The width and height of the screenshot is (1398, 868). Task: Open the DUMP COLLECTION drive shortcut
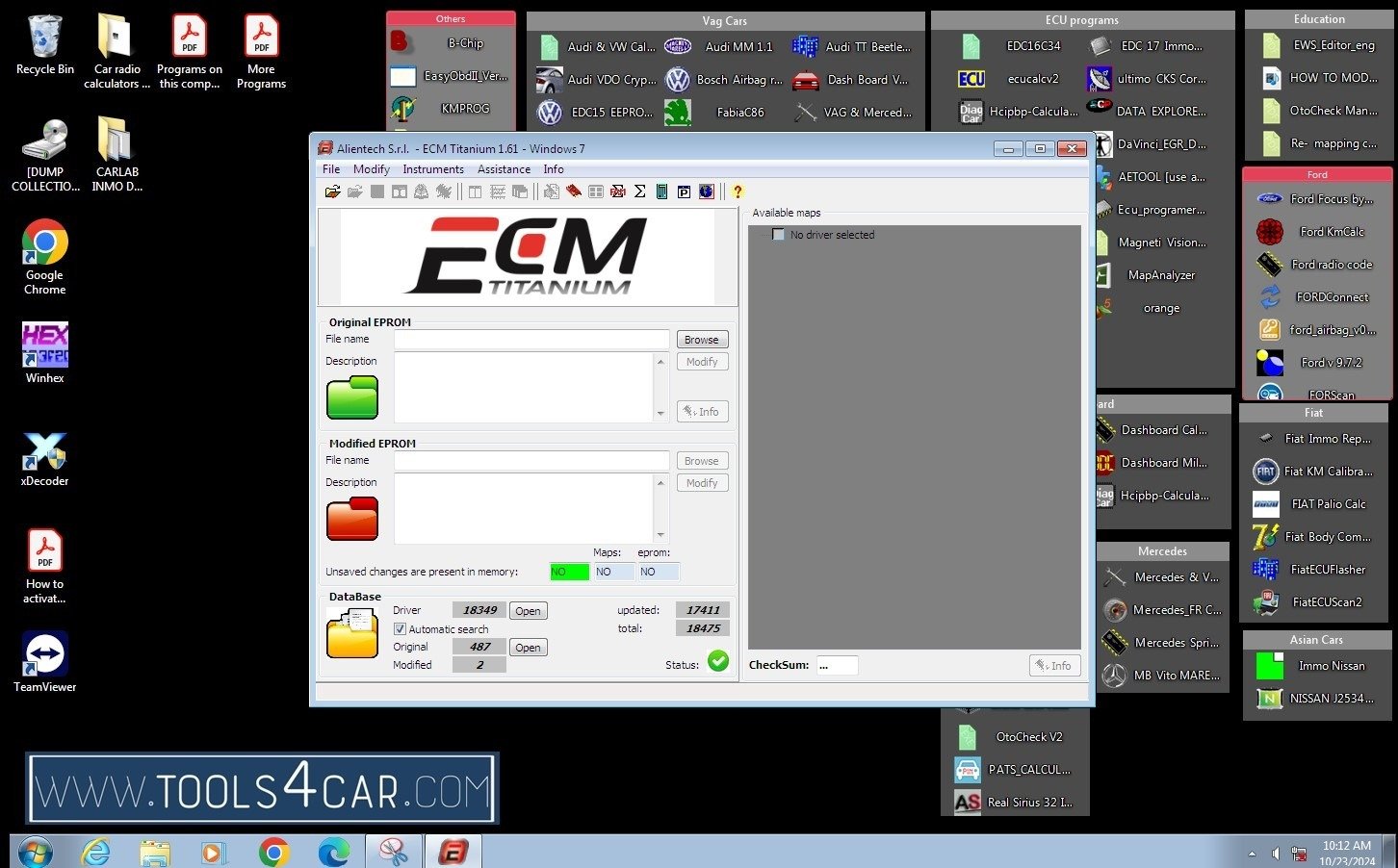pyautogui.click(x=45, y=155)
